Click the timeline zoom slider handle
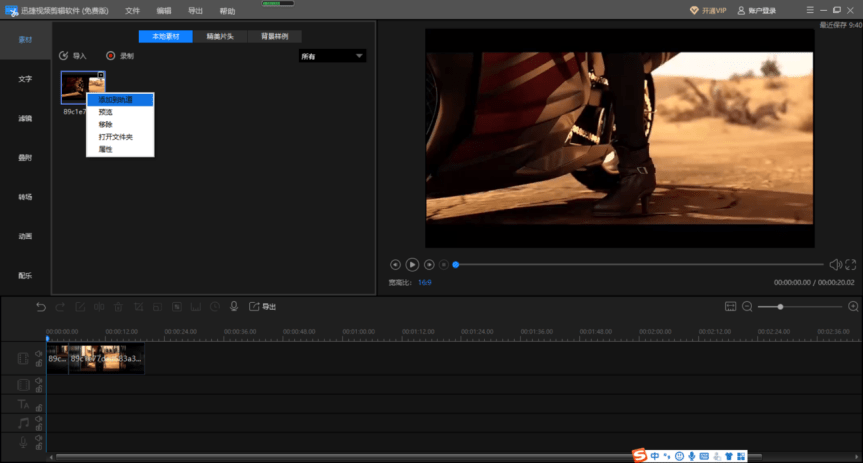The height and width of the screenshot is (463, 863). 780,307
